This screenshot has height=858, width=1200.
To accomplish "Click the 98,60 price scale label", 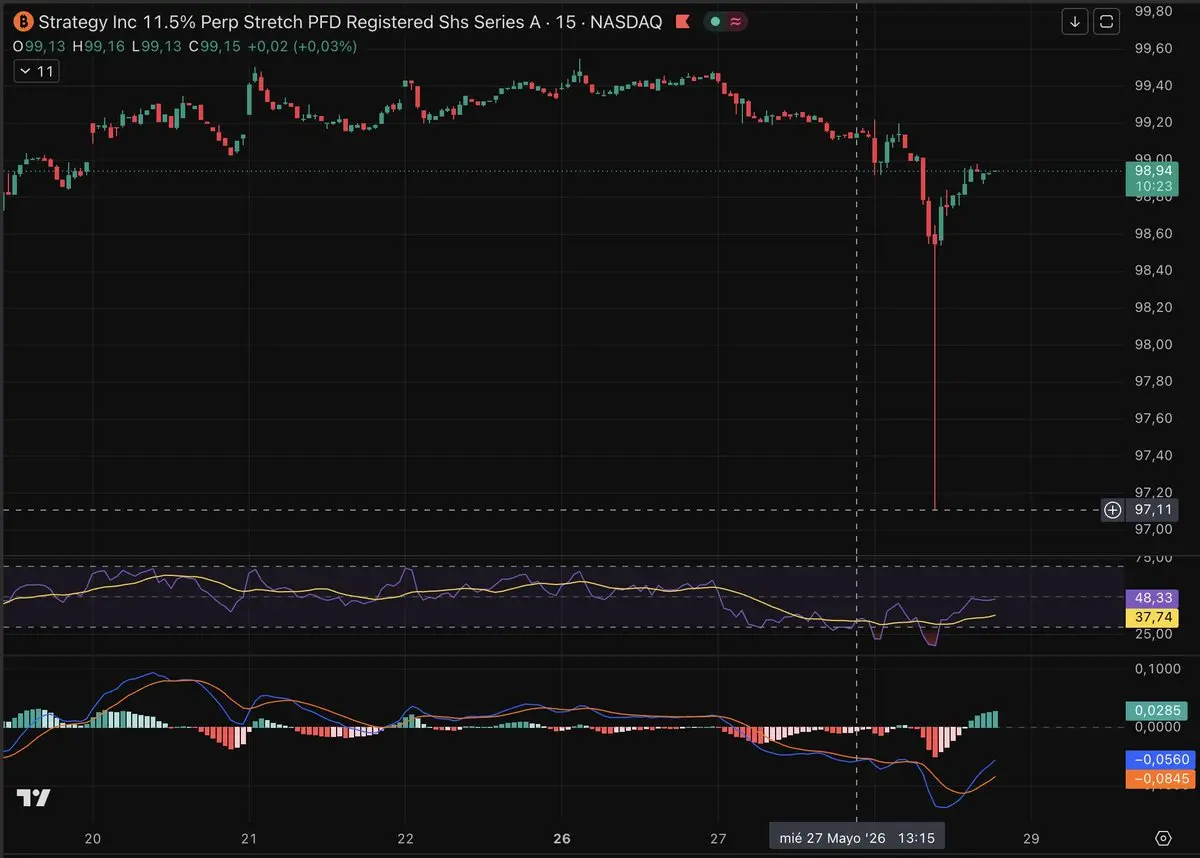I will (x=1153, y=233).
